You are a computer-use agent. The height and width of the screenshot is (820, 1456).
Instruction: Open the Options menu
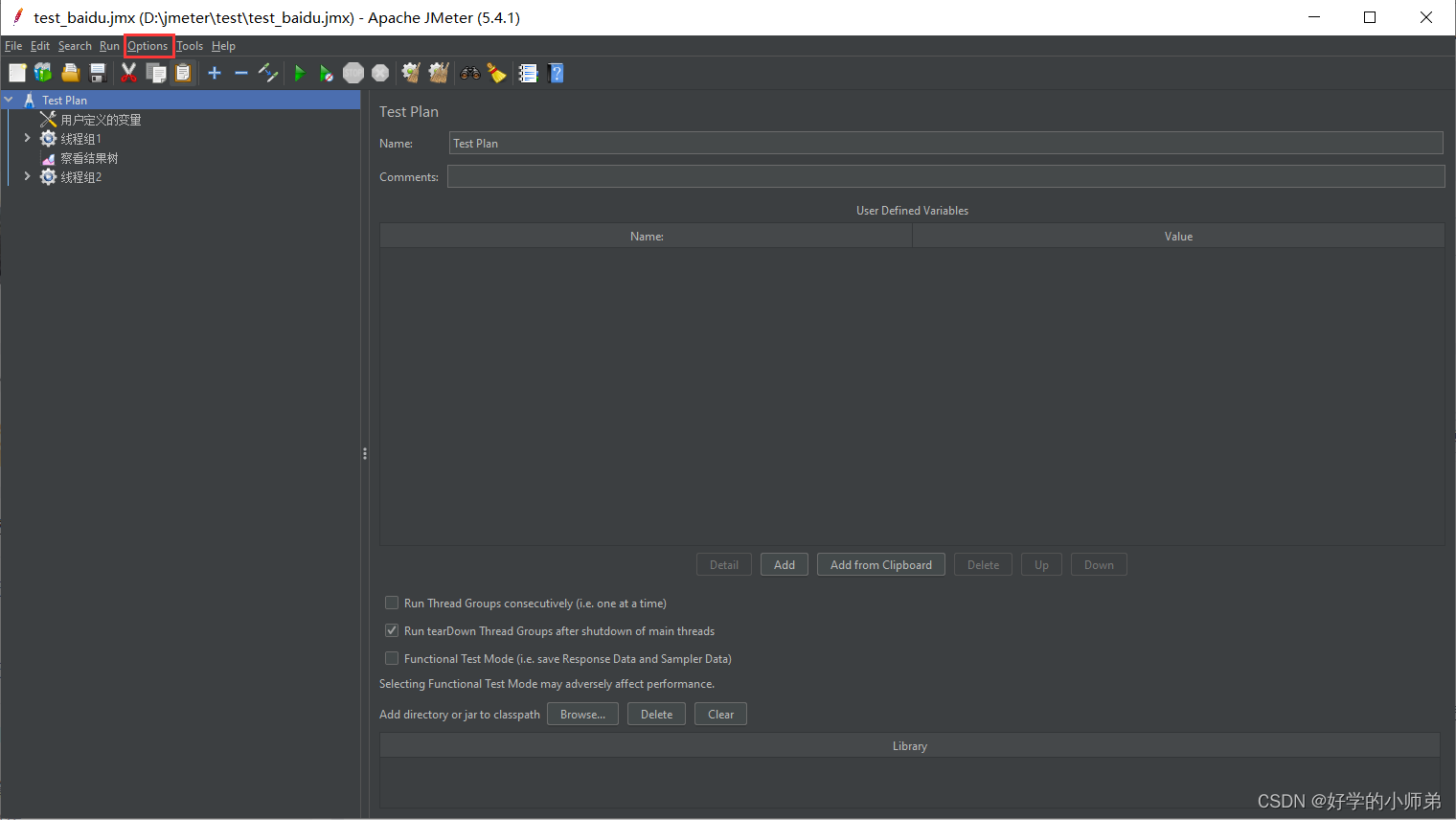[x=148, y=46]
